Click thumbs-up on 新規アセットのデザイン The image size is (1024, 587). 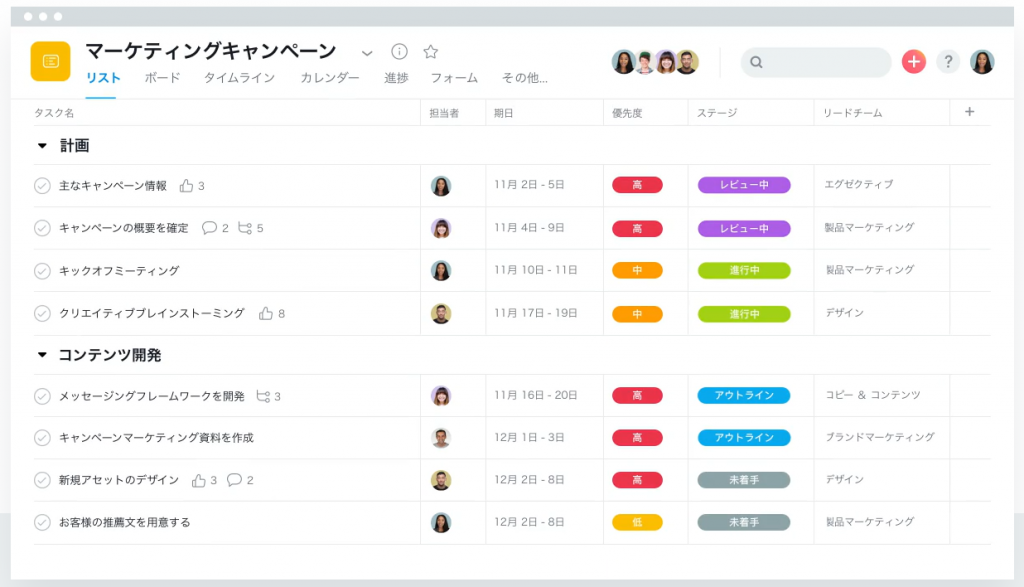199,481
